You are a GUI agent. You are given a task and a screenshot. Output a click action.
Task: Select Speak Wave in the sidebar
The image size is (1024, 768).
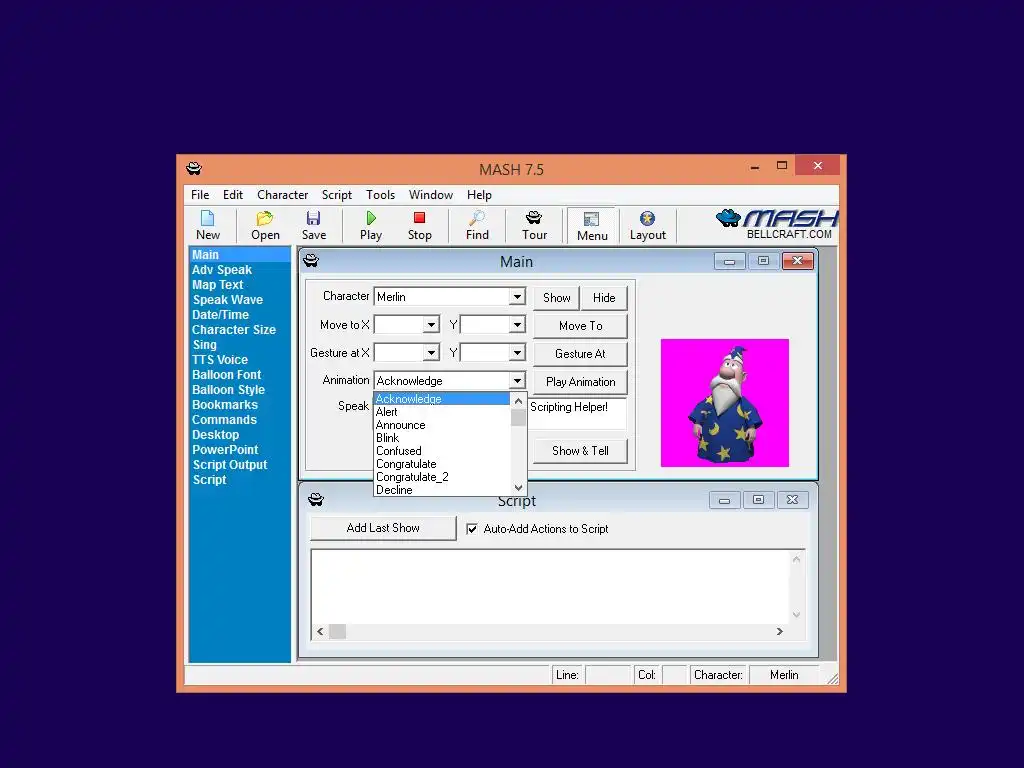tap(227, 300)
